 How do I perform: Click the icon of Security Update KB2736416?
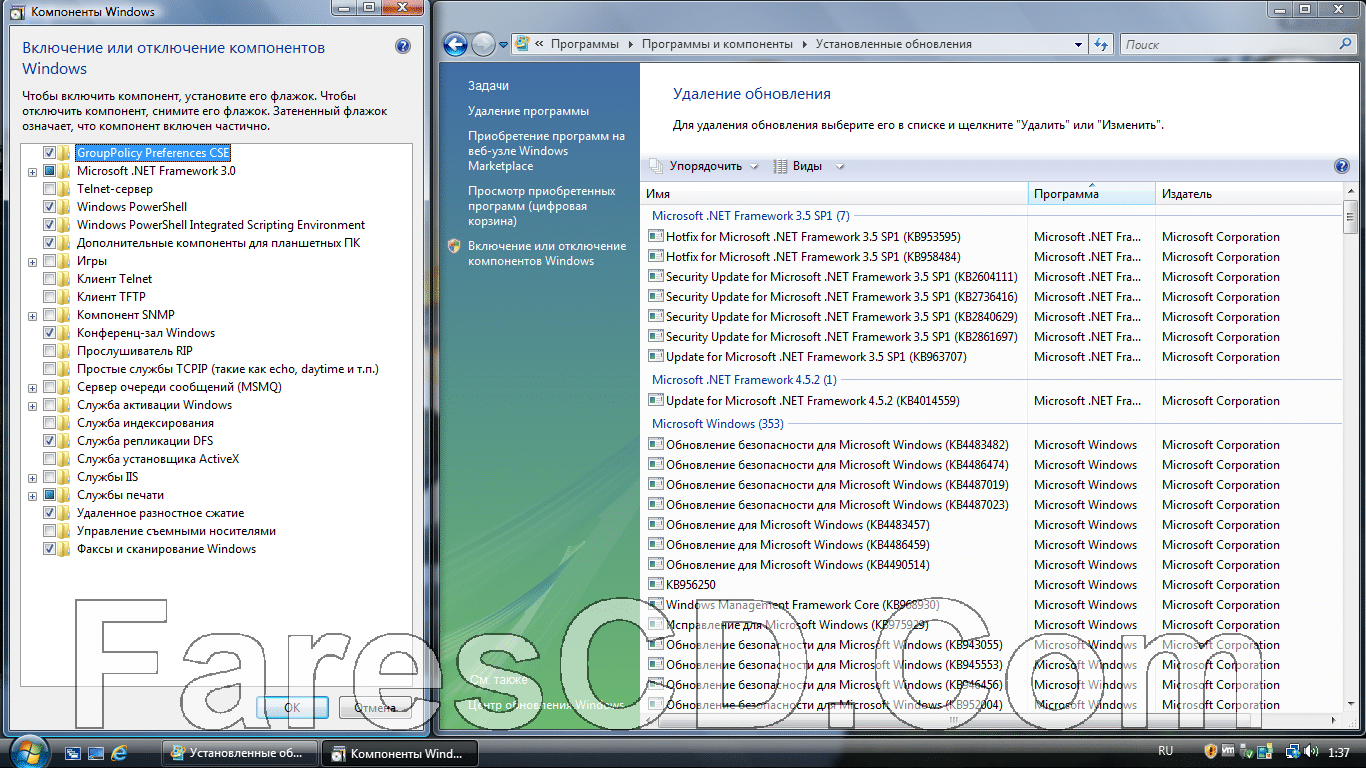pyautogui.click(x=656, y=297)
